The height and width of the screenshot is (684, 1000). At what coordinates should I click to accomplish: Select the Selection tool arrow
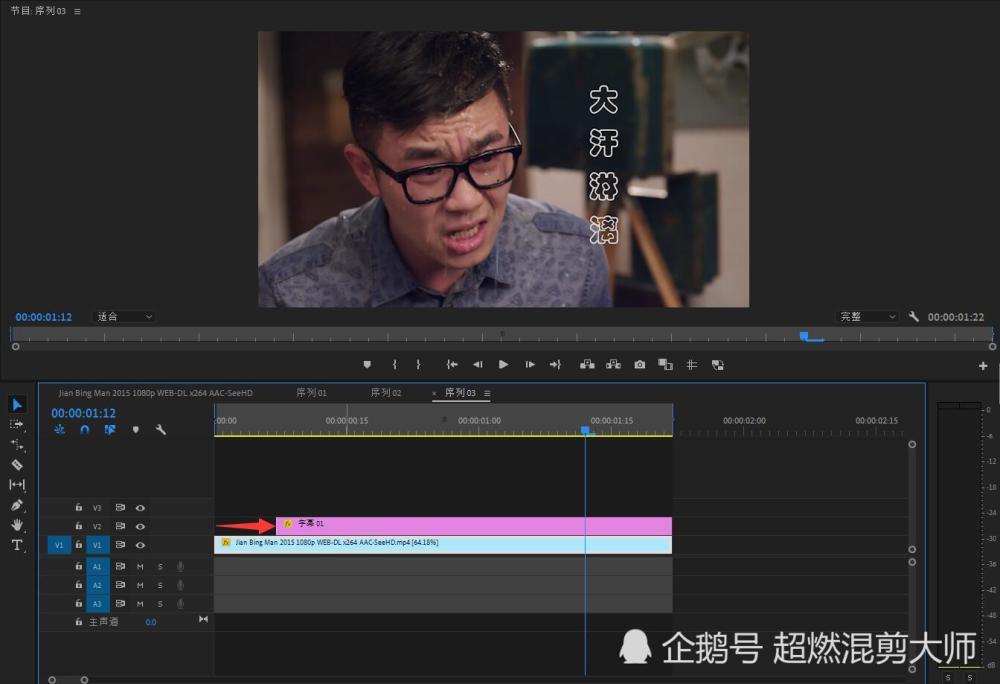pos(17,404)
